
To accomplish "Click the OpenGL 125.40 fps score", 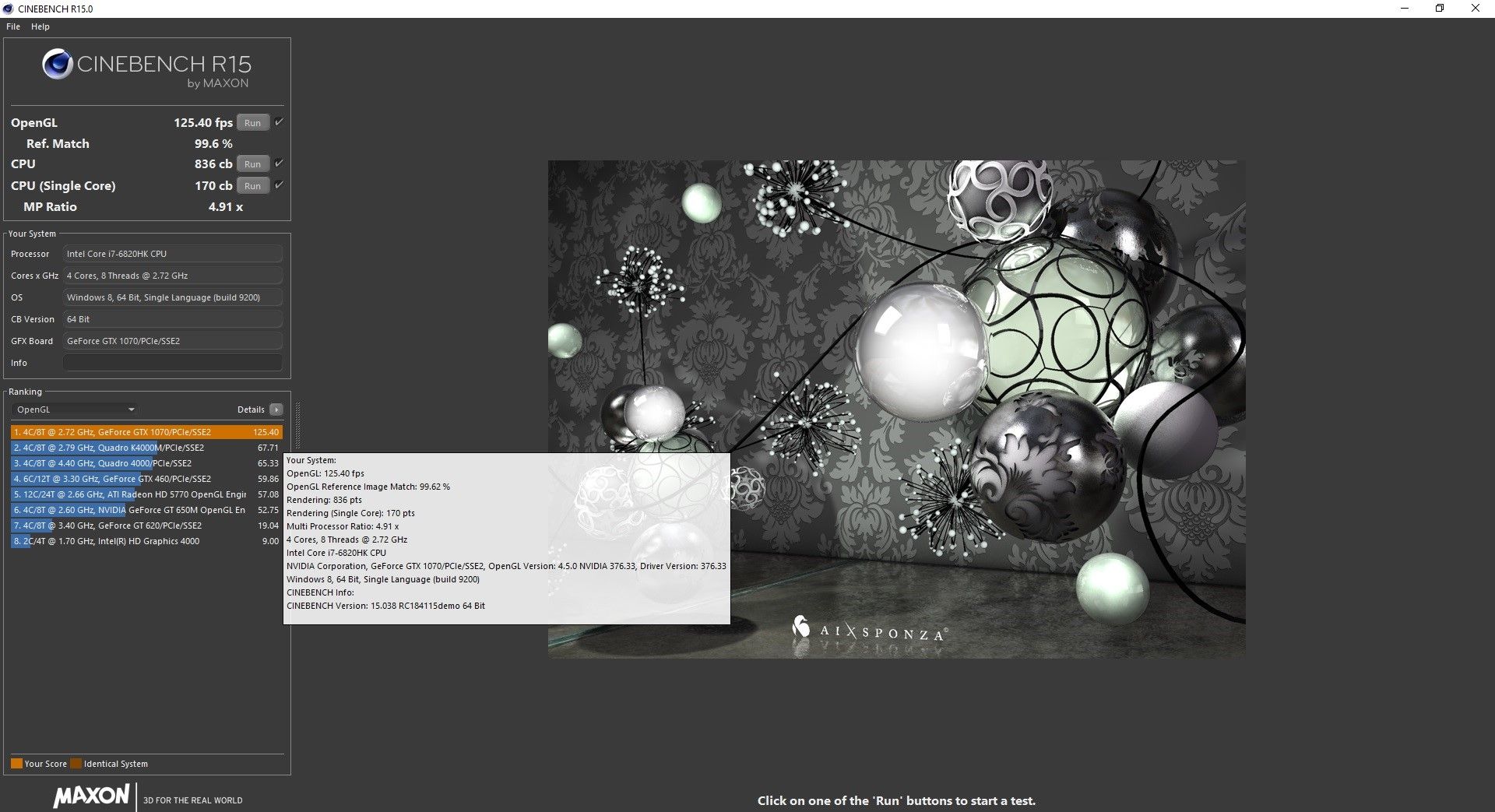I will [203, 123].
